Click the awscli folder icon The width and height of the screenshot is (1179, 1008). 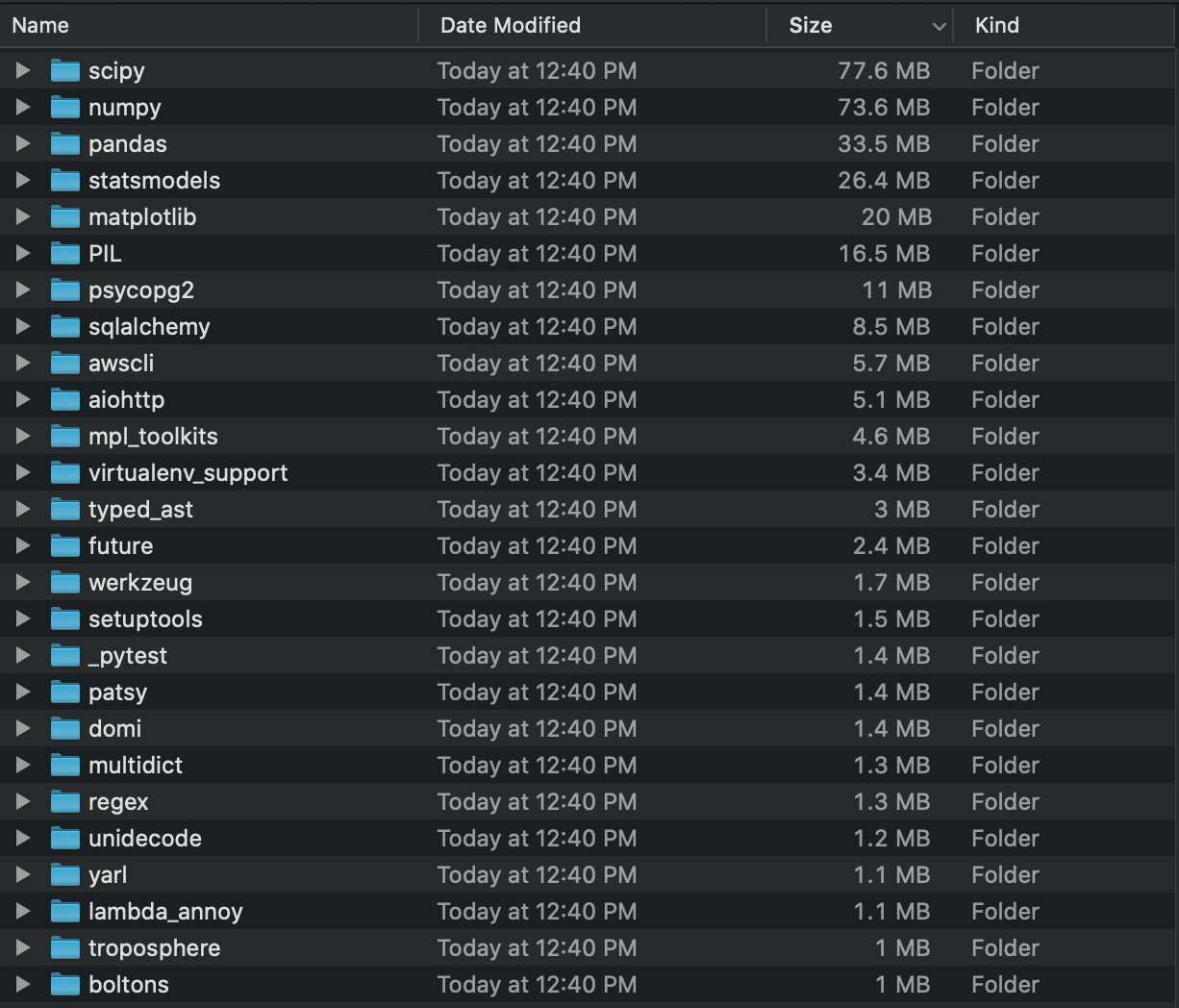click(64, 363)
